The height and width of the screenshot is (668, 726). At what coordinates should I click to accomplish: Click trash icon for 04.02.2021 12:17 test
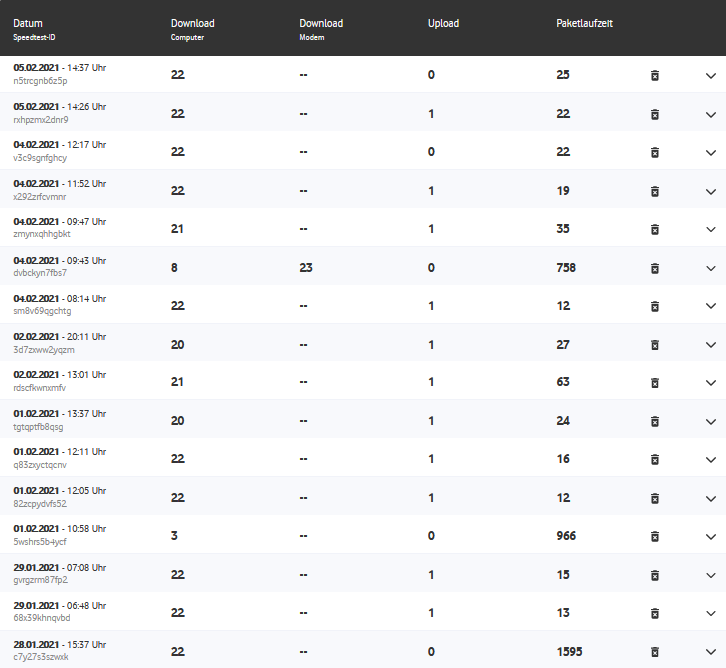click(655, 152)
